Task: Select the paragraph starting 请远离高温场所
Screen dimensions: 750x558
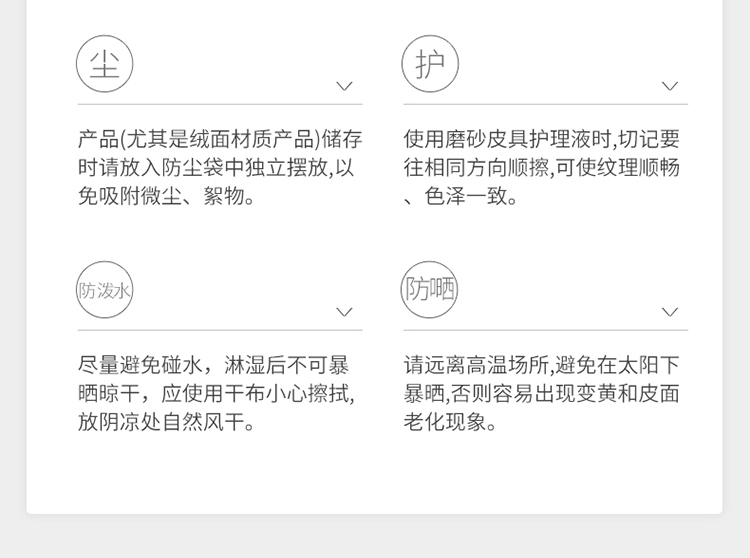Action: [x=541, y=394]
